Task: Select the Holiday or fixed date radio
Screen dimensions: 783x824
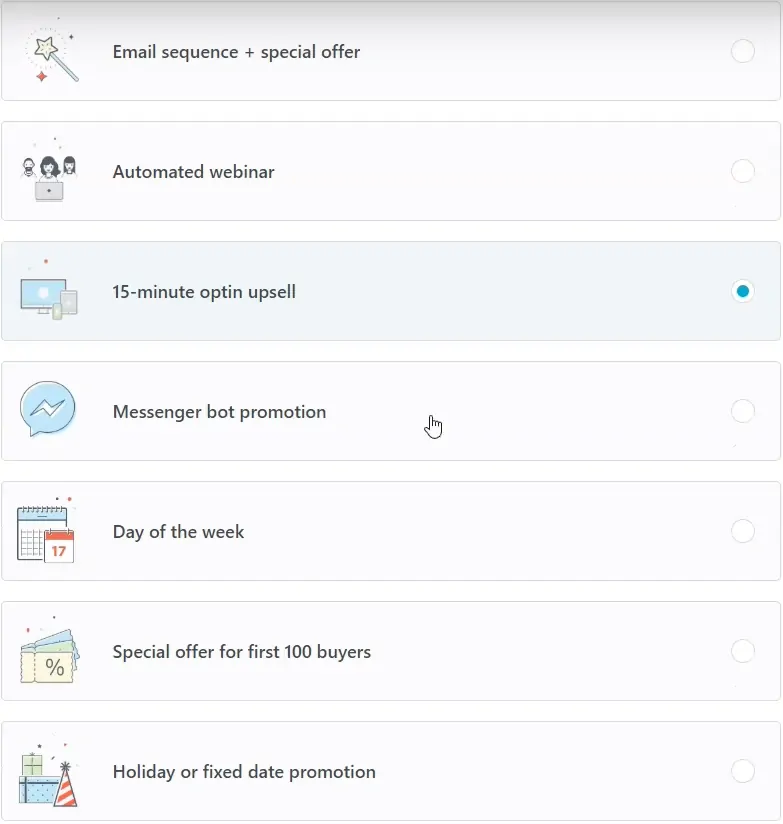Action: (743, 771)
